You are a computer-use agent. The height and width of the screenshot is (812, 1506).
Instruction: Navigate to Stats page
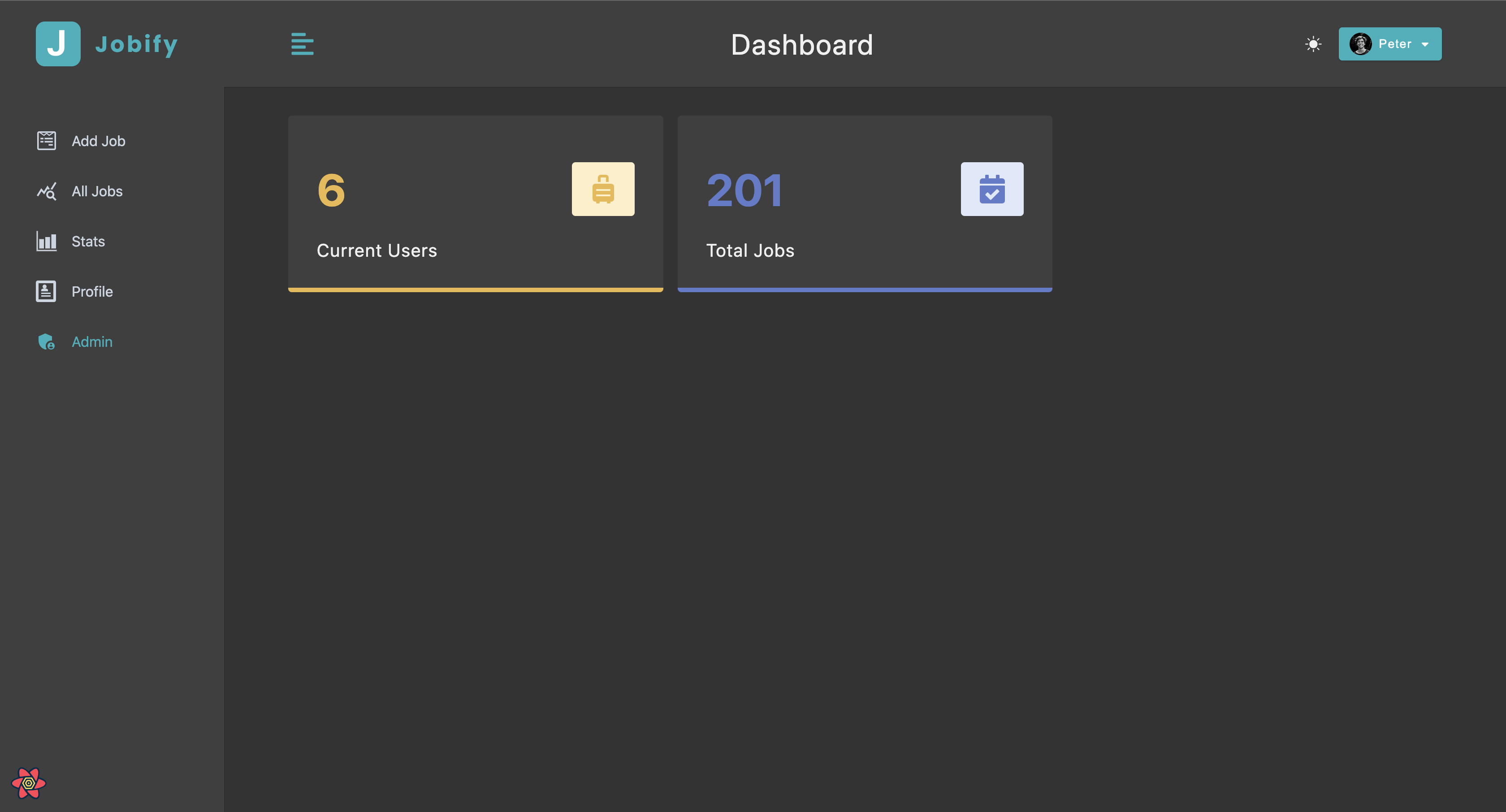(88, 242)
